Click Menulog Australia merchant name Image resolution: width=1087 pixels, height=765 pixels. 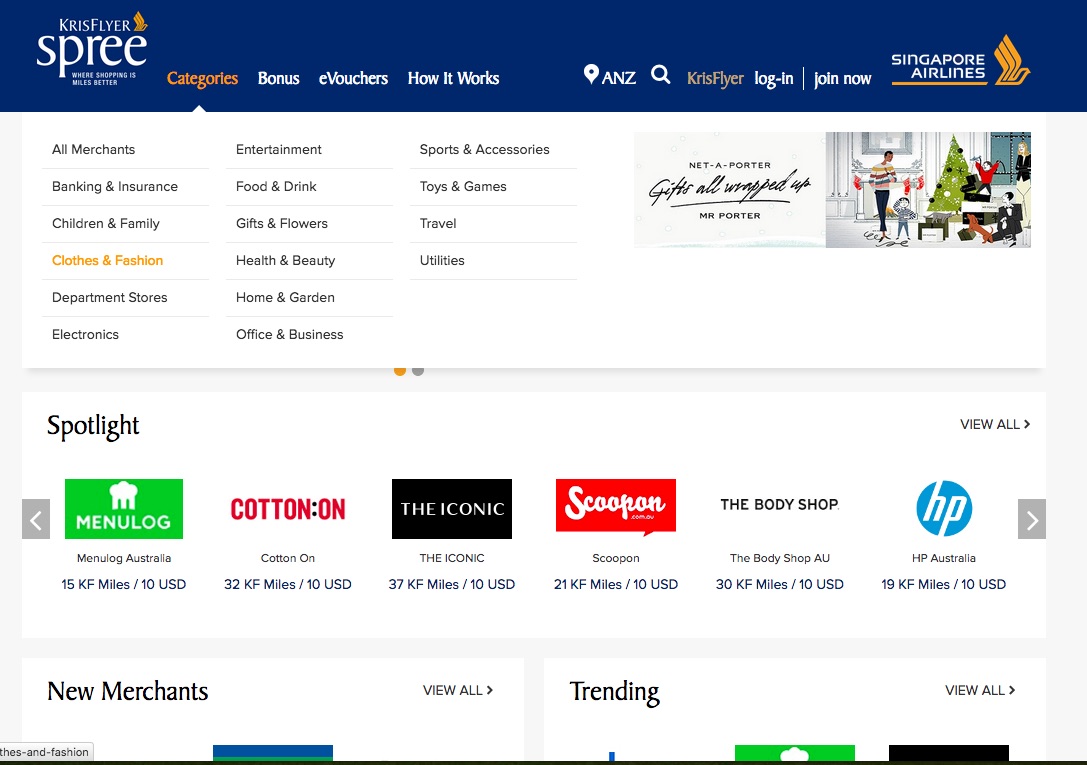click(124, 559)
